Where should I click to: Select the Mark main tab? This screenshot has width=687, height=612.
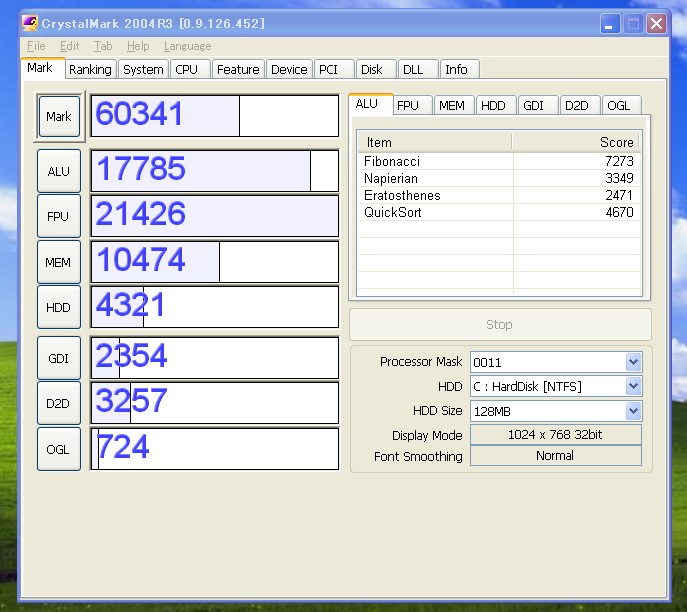tap(42, 68)
